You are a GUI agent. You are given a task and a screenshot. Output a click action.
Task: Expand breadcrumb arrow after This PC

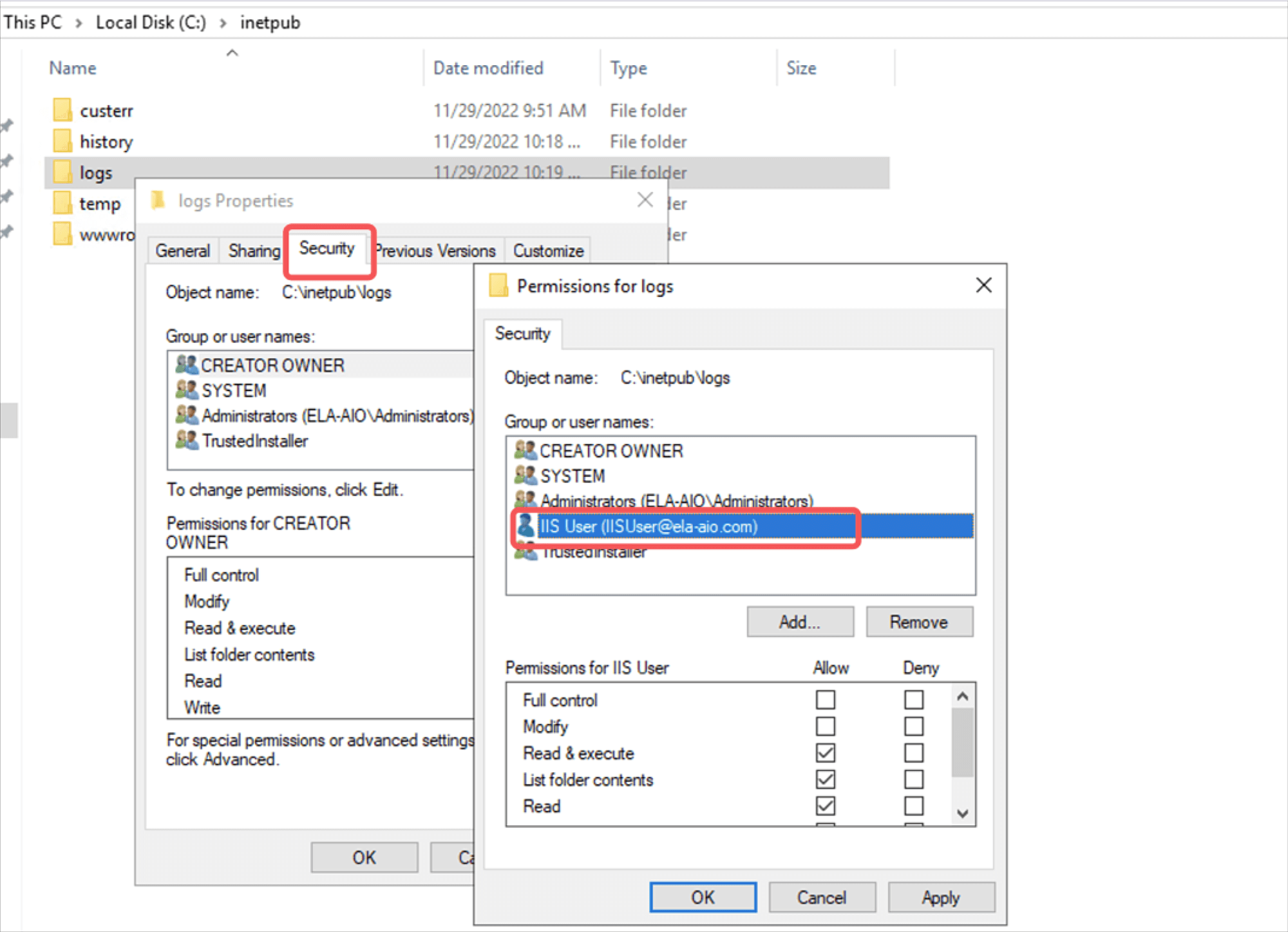point(79,21)
